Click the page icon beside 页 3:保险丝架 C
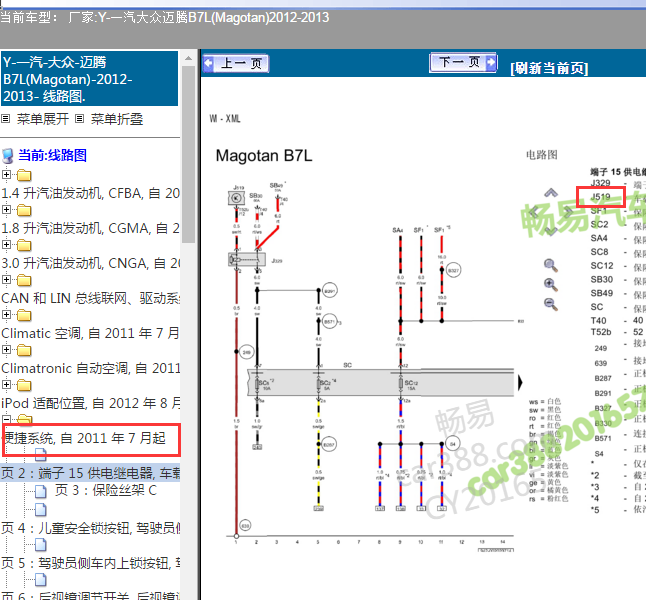The height and width of the screenshot is (600, 646). (40, 491)
